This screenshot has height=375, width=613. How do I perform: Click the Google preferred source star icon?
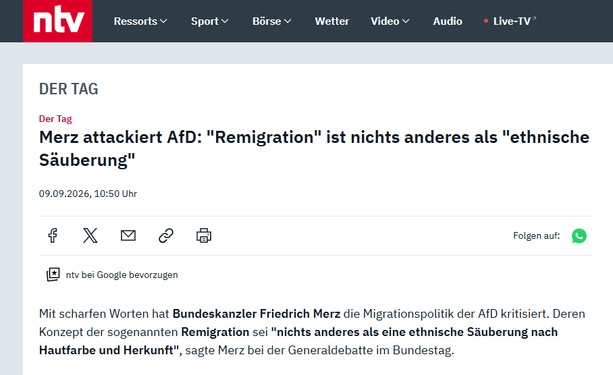[53, 275]
